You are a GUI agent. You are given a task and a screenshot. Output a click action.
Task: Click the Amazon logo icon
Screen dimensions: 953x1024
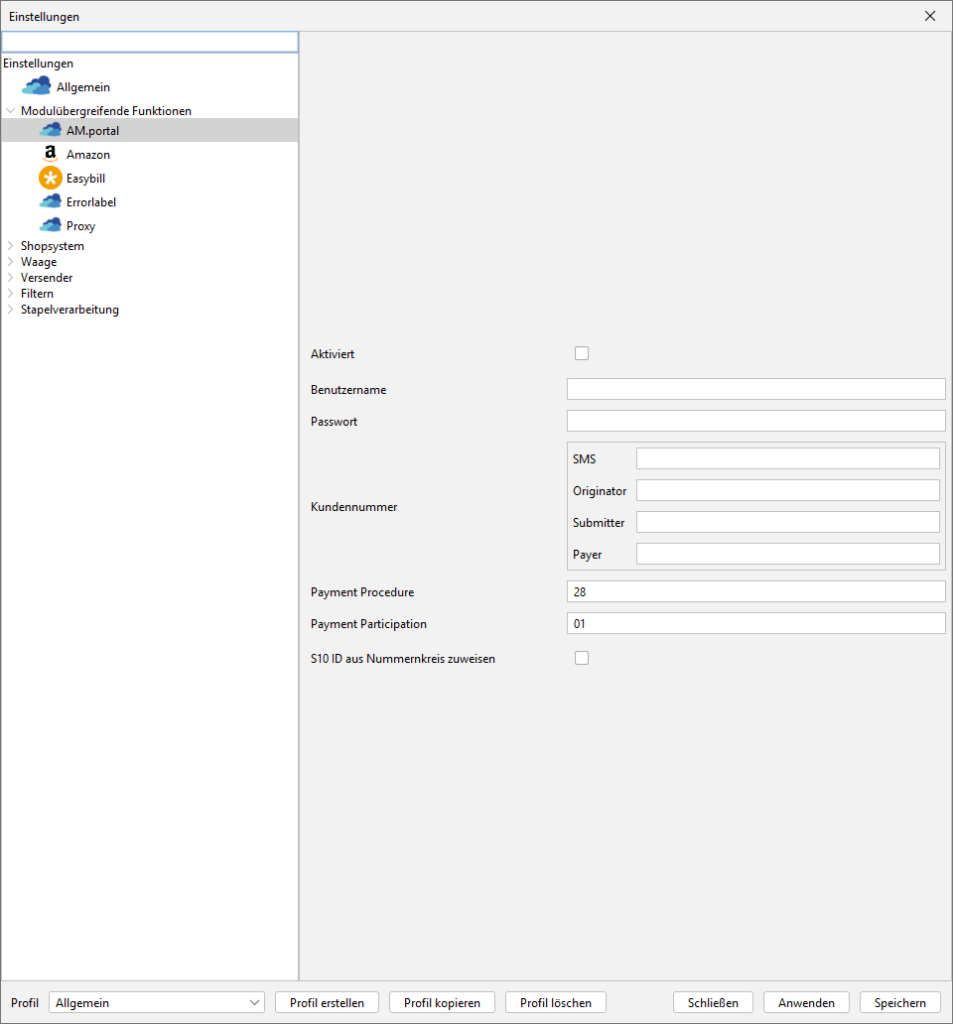50,154
